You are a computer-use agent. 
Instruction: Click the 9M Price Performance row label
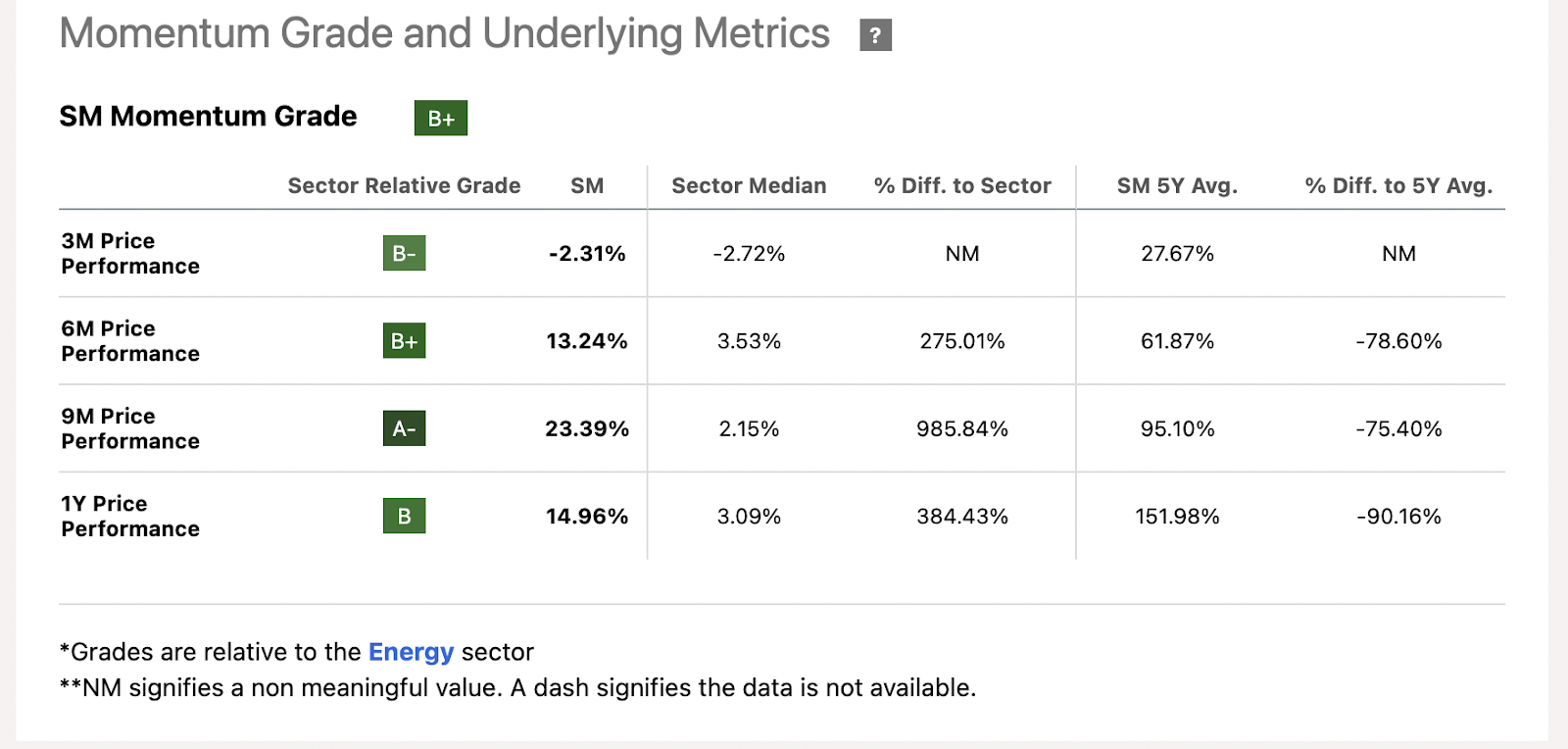[x=129, y=428]
